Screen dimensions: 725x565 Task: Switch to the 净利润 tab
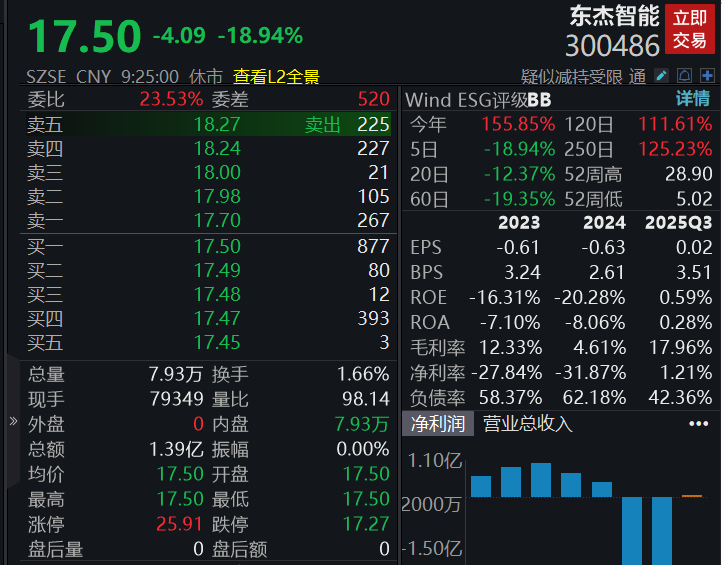[439, 423]
